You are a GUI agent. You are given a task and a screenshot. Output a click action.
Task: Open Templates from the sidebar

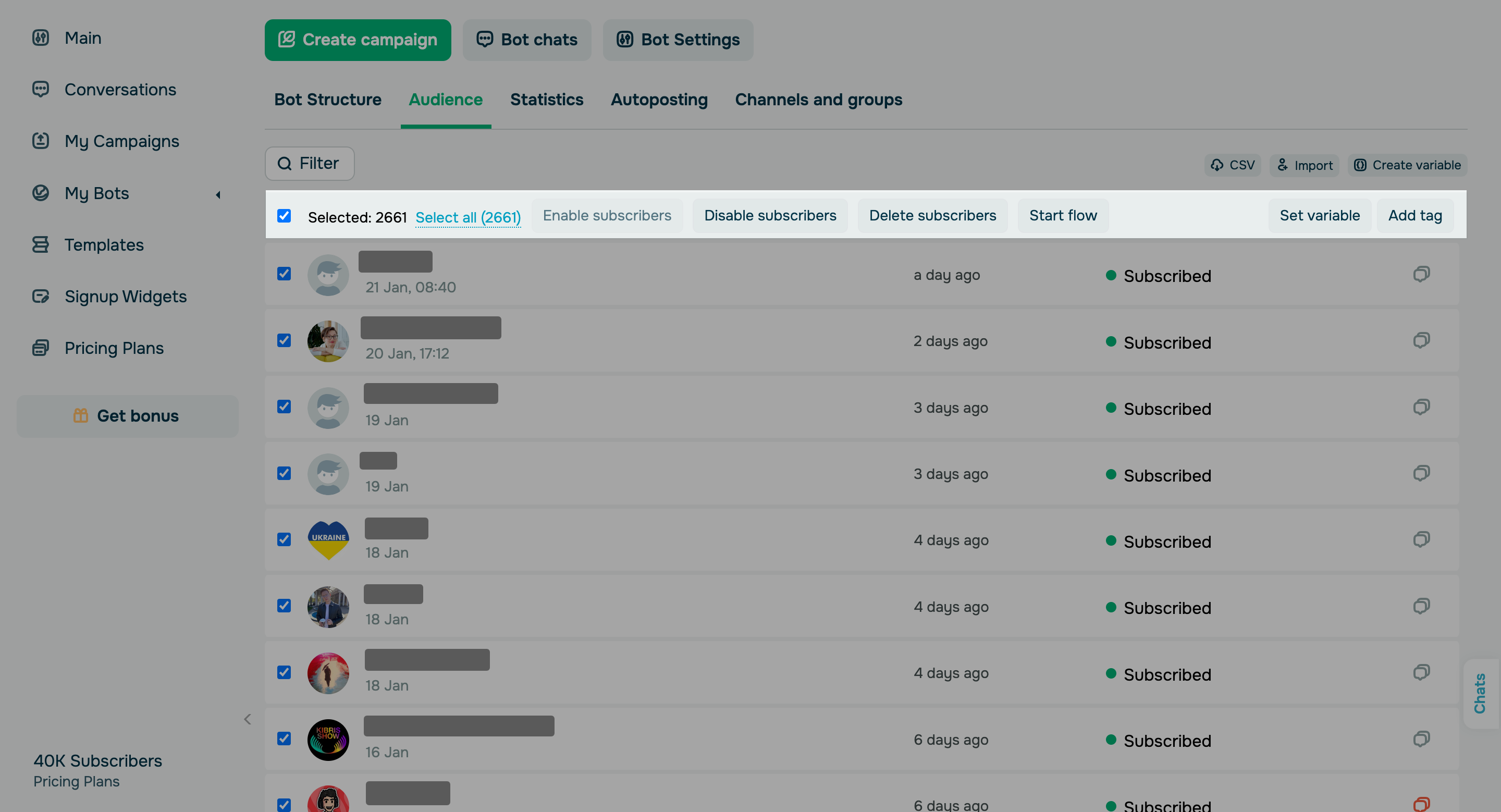tap(104, 244)
